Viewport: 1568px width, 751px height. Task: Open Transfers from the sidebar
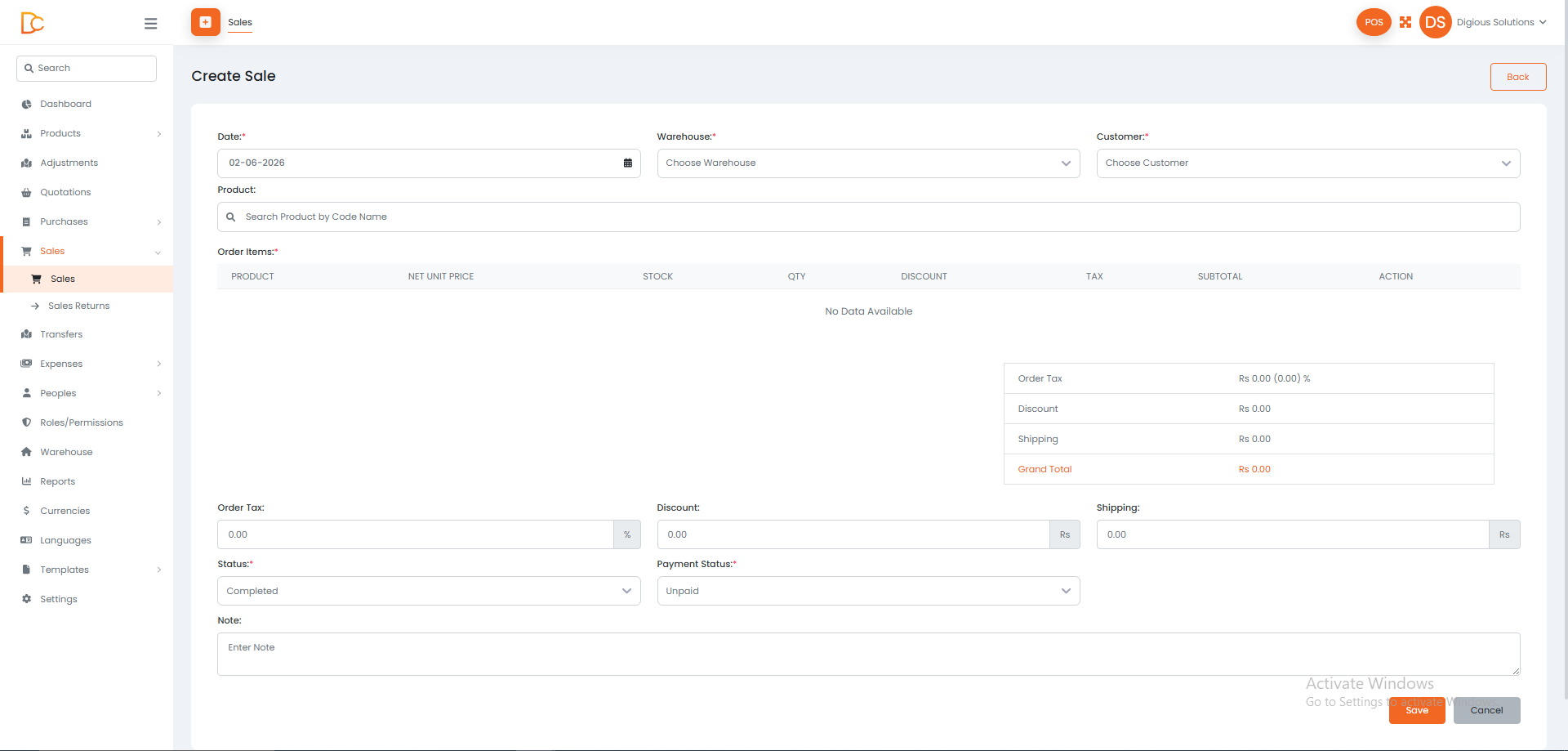point(61,334)
